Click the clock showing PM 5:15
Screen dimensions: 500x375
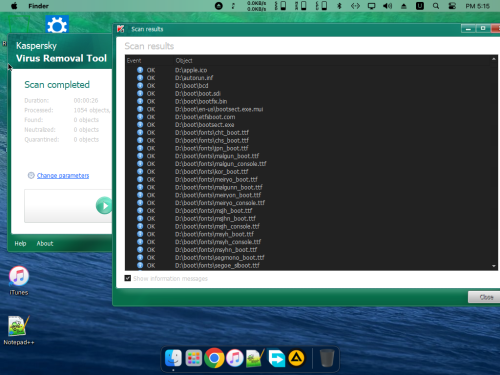tap(477, 6)
